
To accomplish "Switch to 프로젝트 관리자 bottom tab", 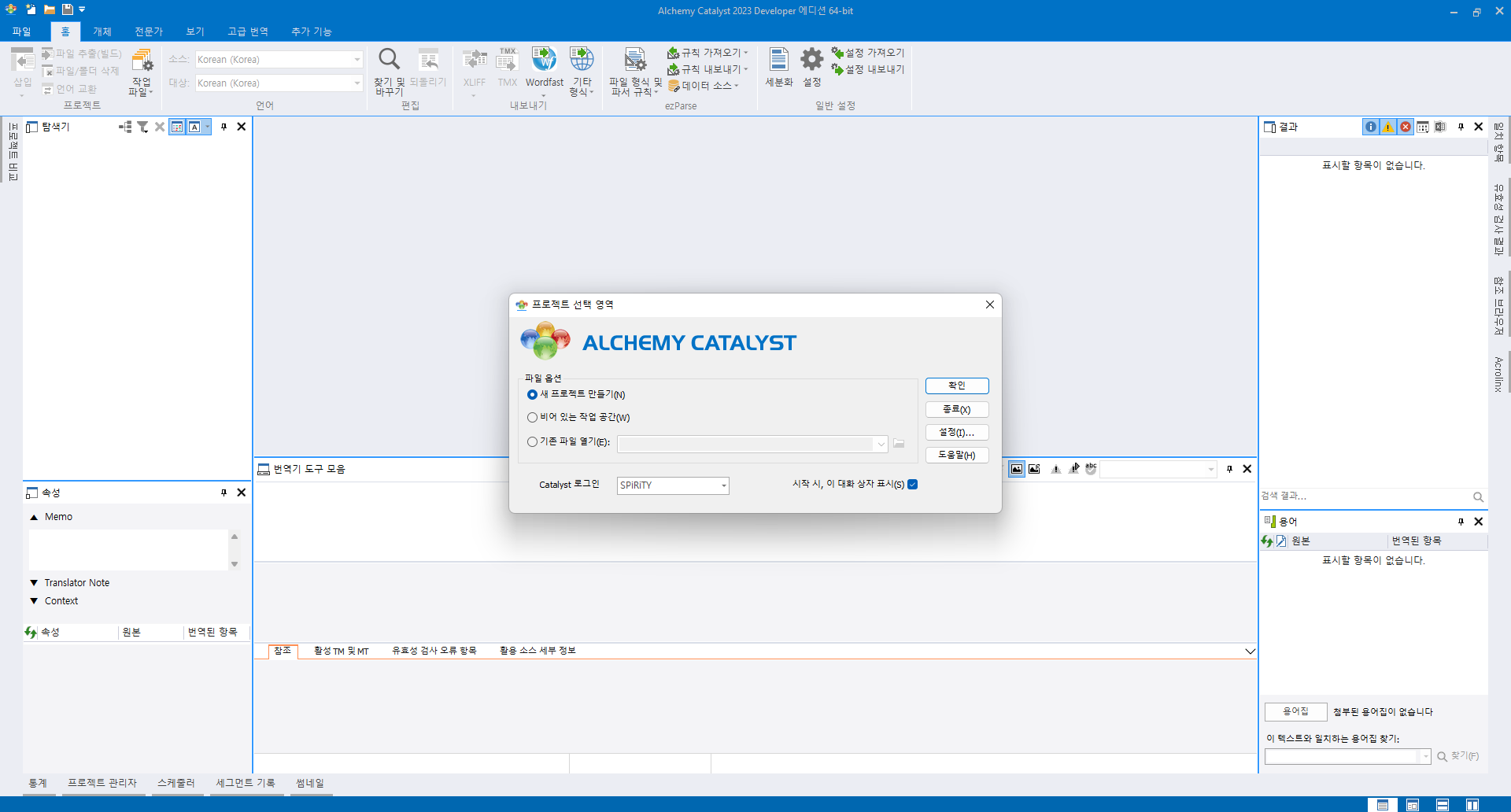I will (102, 783).
